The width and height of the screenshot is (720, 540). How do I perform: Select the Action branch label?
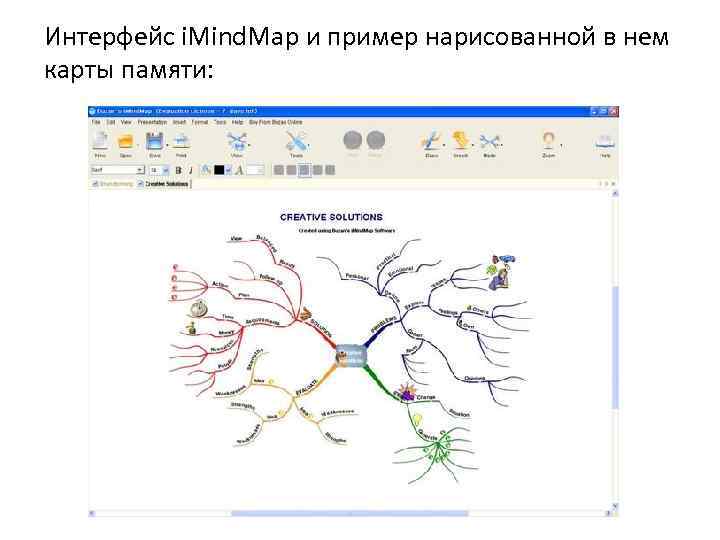220,285
